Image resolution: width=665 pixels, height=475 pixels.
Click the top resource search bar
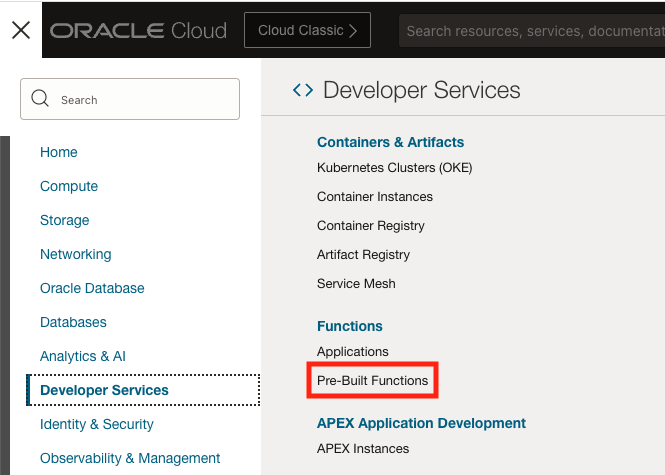click(532, 31)
